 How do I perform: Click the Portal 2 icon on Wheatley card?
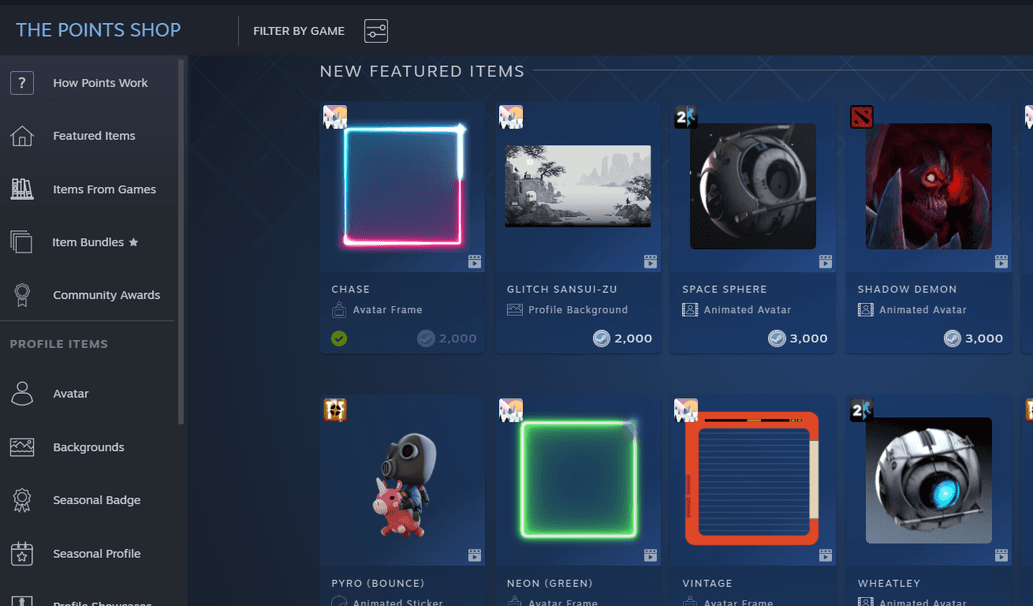click(x=861, y=410)
